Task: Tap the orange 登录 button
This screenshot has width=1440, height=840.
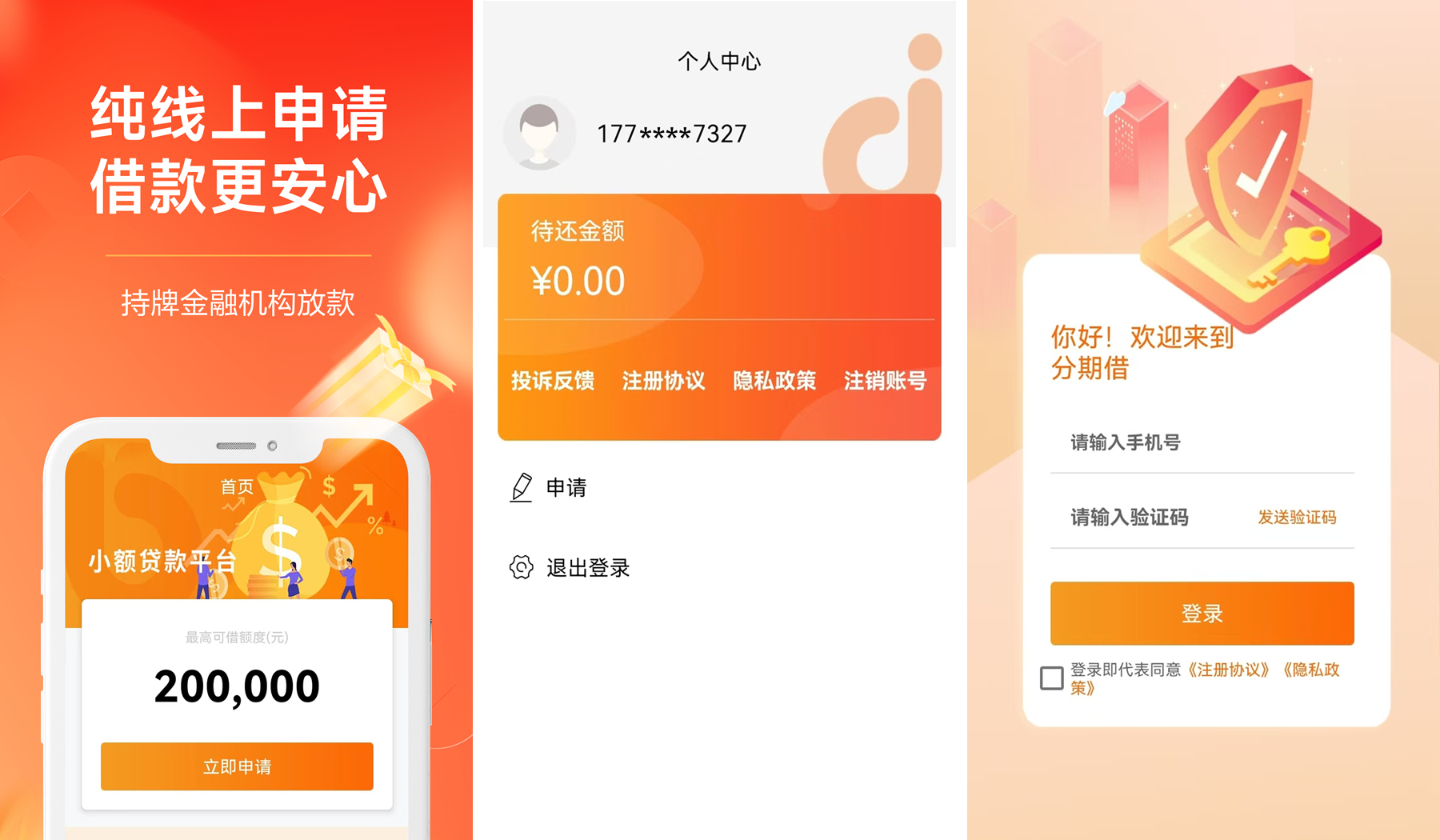Action: click(x=1202, y=613)
